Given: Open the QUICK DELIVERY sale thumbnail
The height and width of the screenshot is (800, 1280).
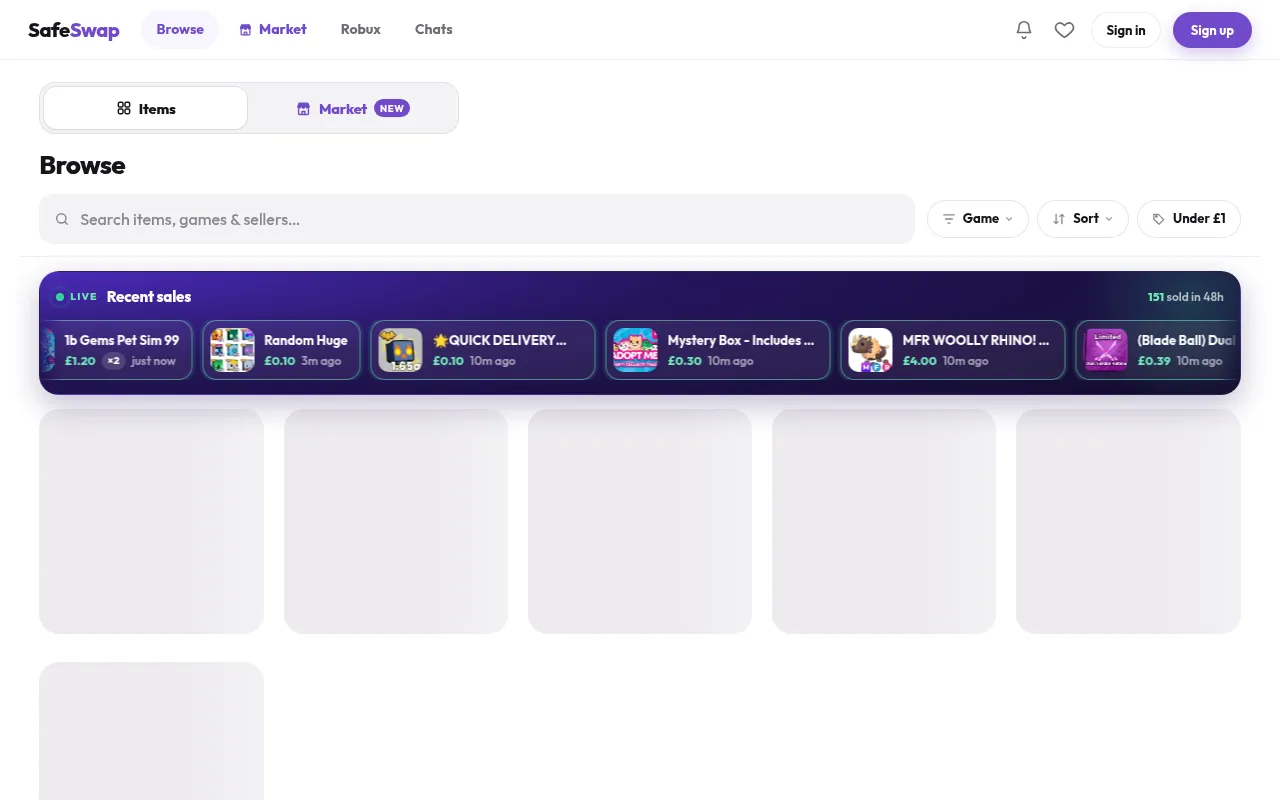Looking at the screenshot, I should pos(400,350).
